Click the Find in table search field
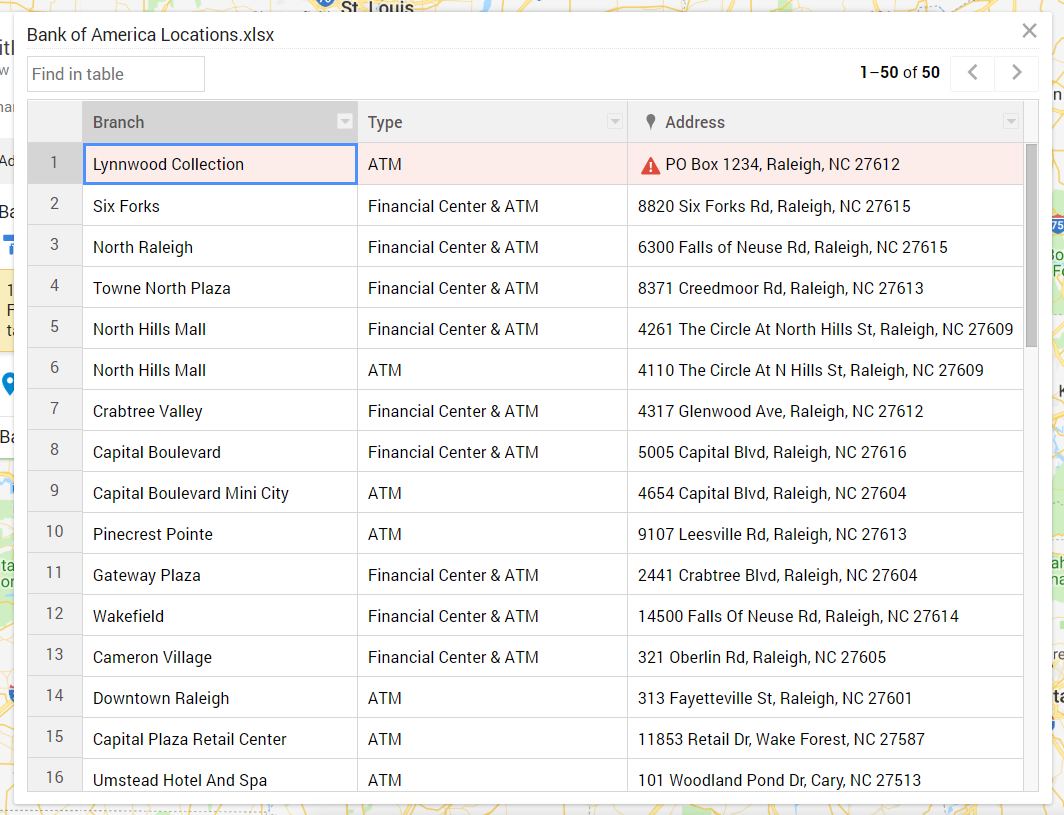Viewport: 1064px width, 815px height. (x=116, y=74)
